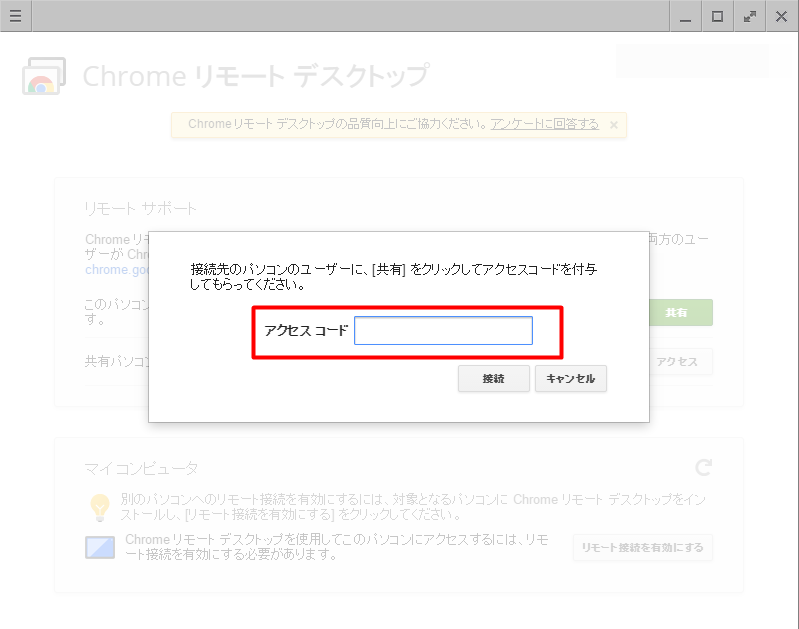Click the アクセス コード input field
The width and height of the screenshot is (799, 629).
(x=443, y=330)
